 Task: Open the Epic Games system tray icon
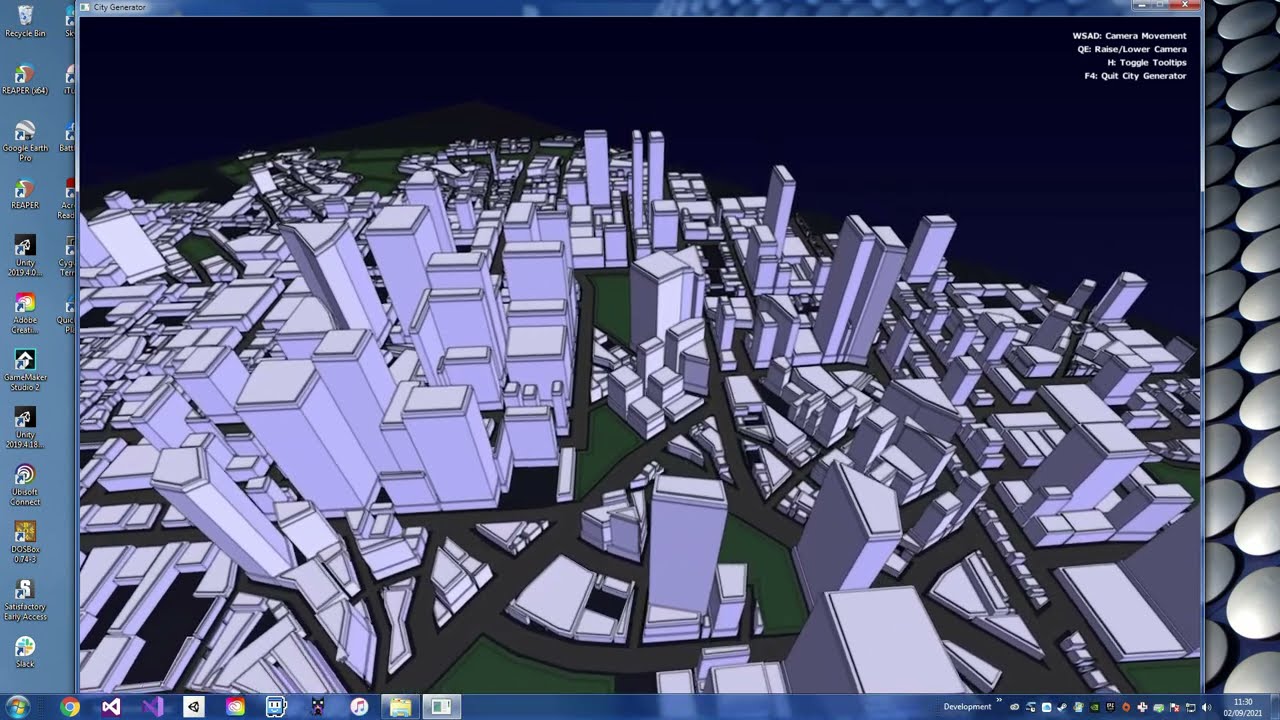pos(1111,708)
